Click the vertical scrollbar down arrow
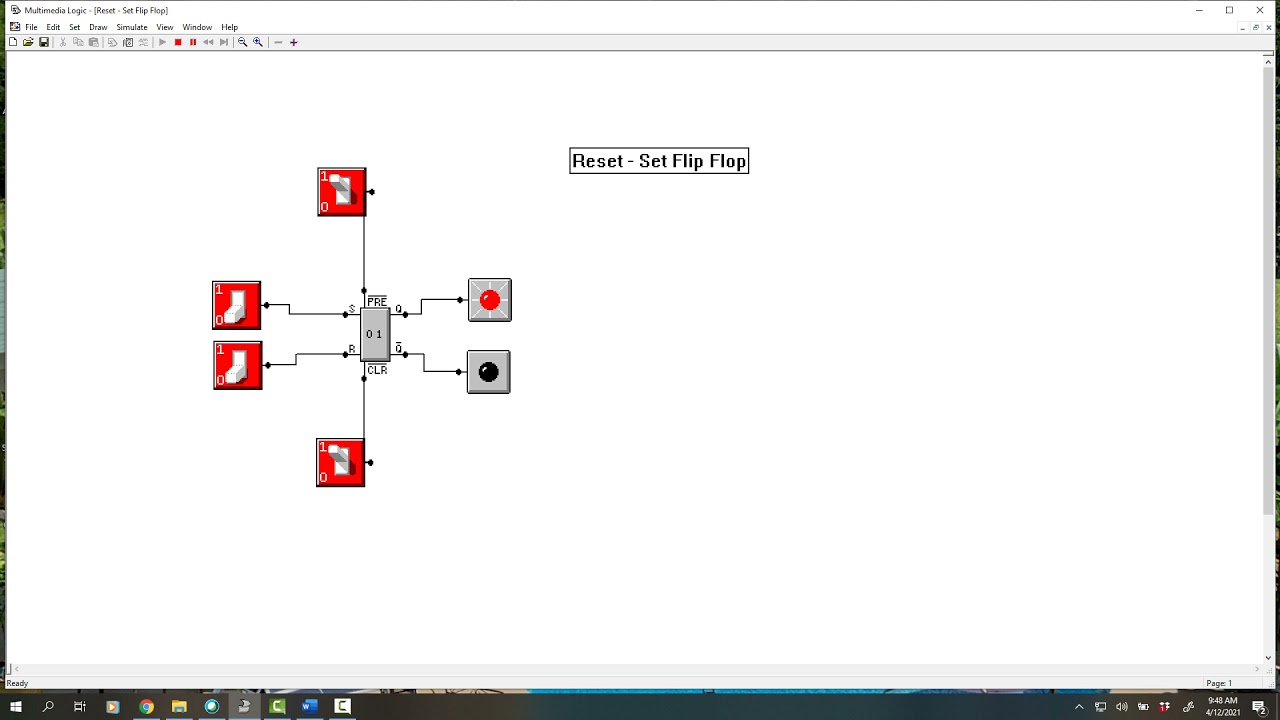Viewport: 1280px width, 720px height. coord(1268,658)
